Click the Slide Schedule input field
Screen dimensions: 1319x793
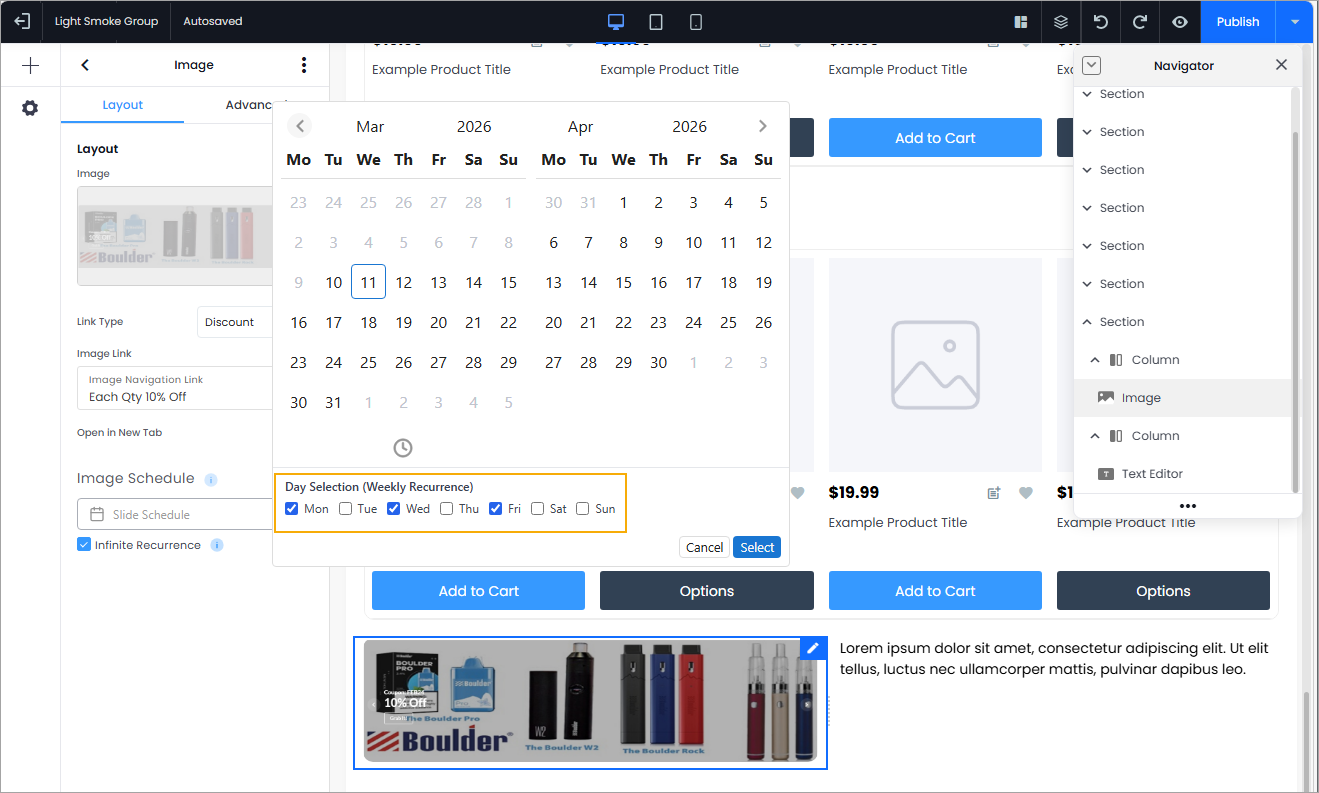[175, 514]
